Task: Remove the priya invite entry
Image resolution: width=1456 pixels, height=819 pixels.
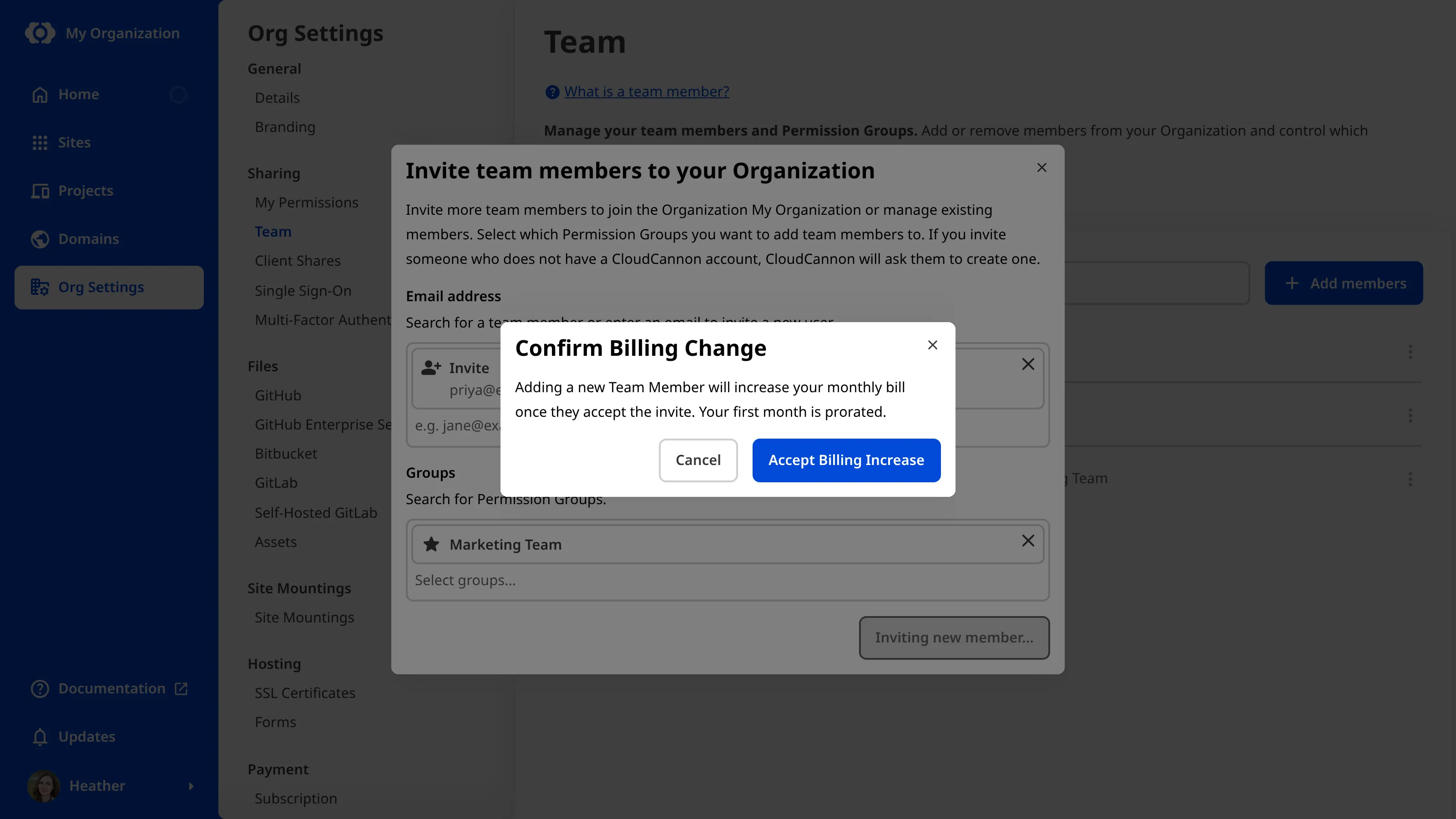Action: click(x=1028, y=364)
